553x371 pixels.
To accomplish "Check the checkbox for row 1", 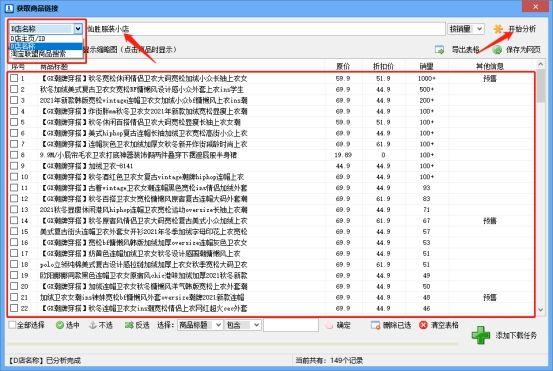I will pos(14,78).
